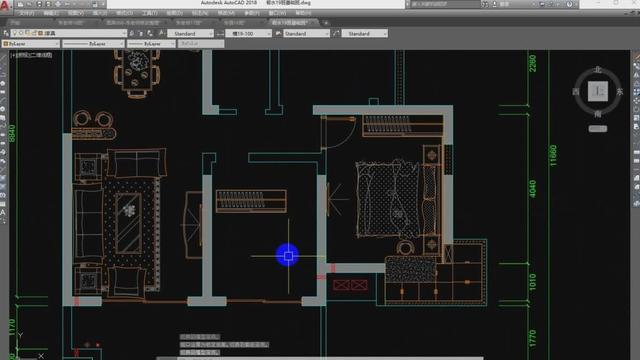The image size is (640, 360).
Task: Open the linetype ByLayer dropdown
Action: [x=93, y=44]
